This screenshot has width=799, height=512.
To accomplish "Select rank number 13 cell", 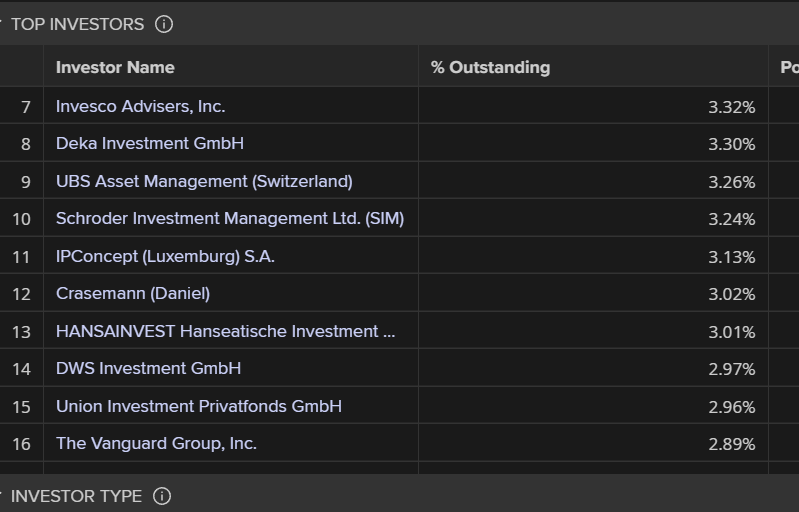I will [x=21, y=330].
